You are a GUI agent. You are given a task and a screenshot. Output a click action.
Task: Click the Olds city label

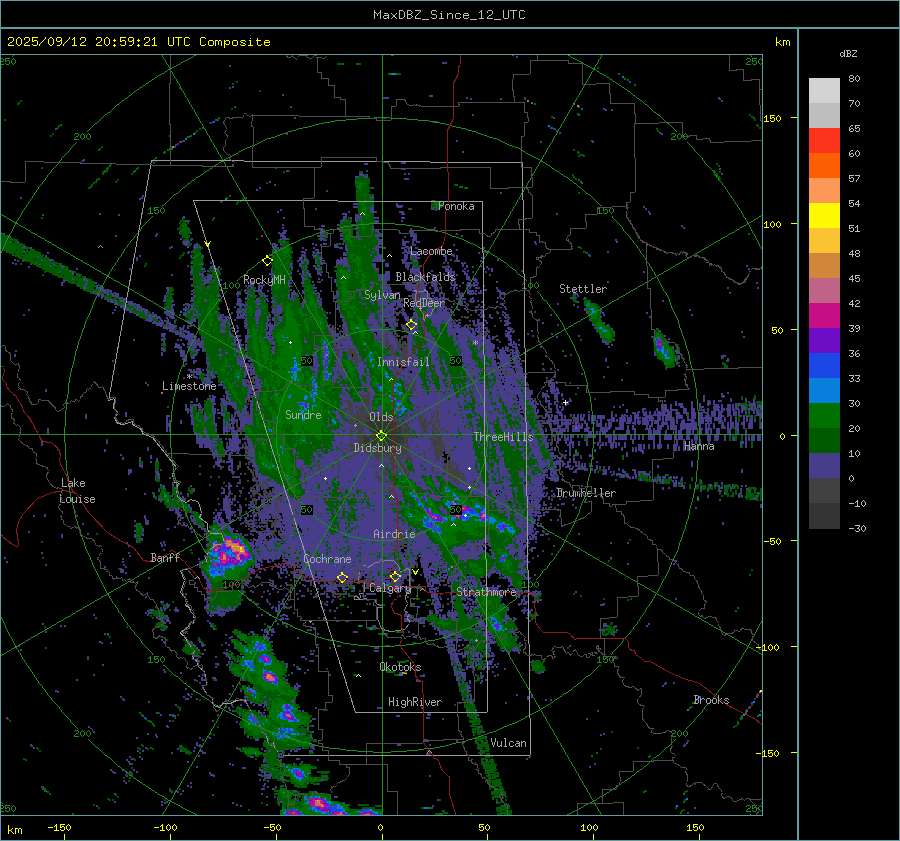pyautogui.click(x=381, y=416)
